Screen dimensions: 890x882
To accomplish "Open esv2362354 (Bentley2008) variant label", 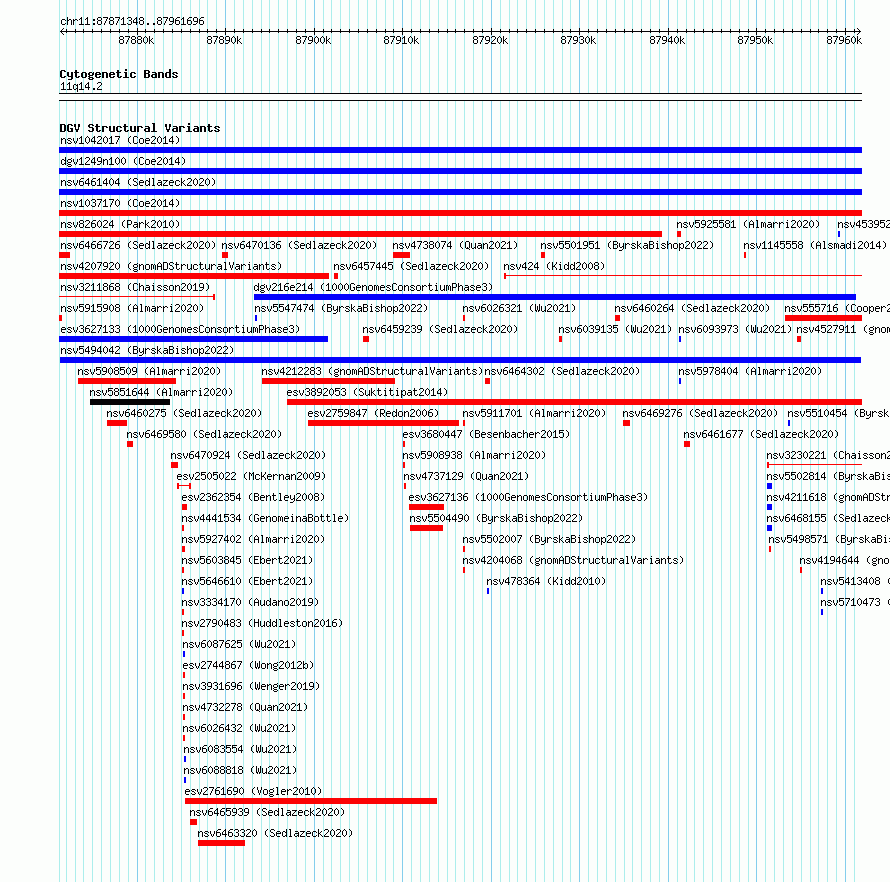I will pyautogui.click(x=253, y=497).
